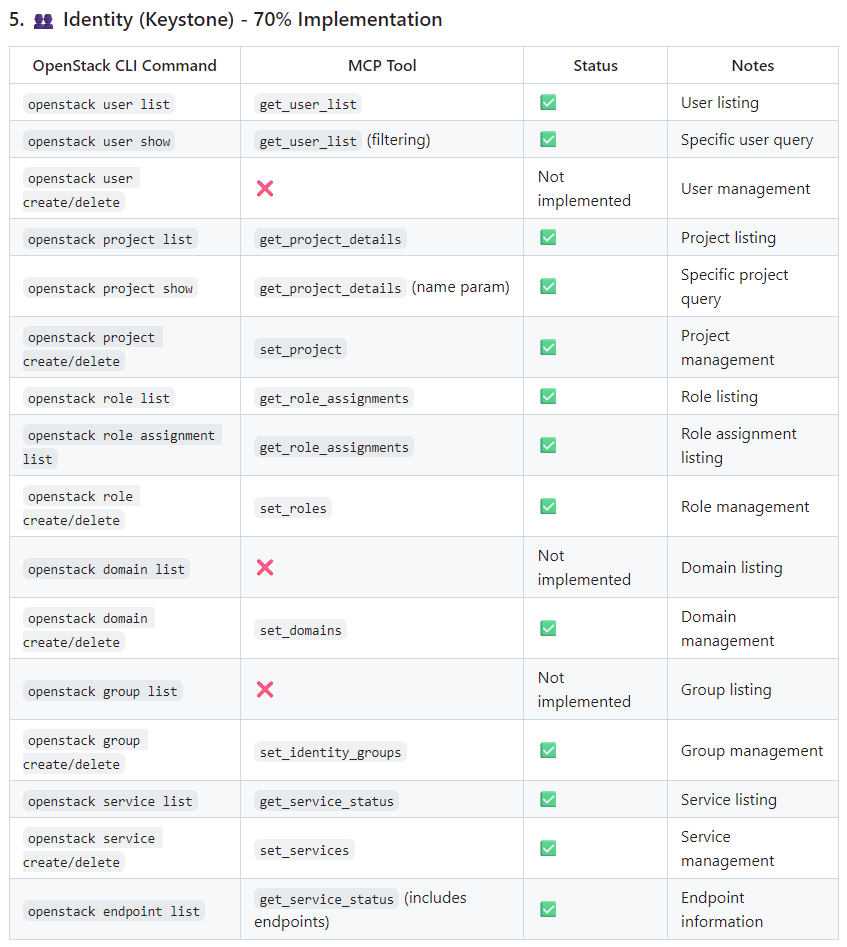This screenshot has width=847, height=947.
Task: Click the OpenStack CLI Command column header
Action: [x=125, y=66]
